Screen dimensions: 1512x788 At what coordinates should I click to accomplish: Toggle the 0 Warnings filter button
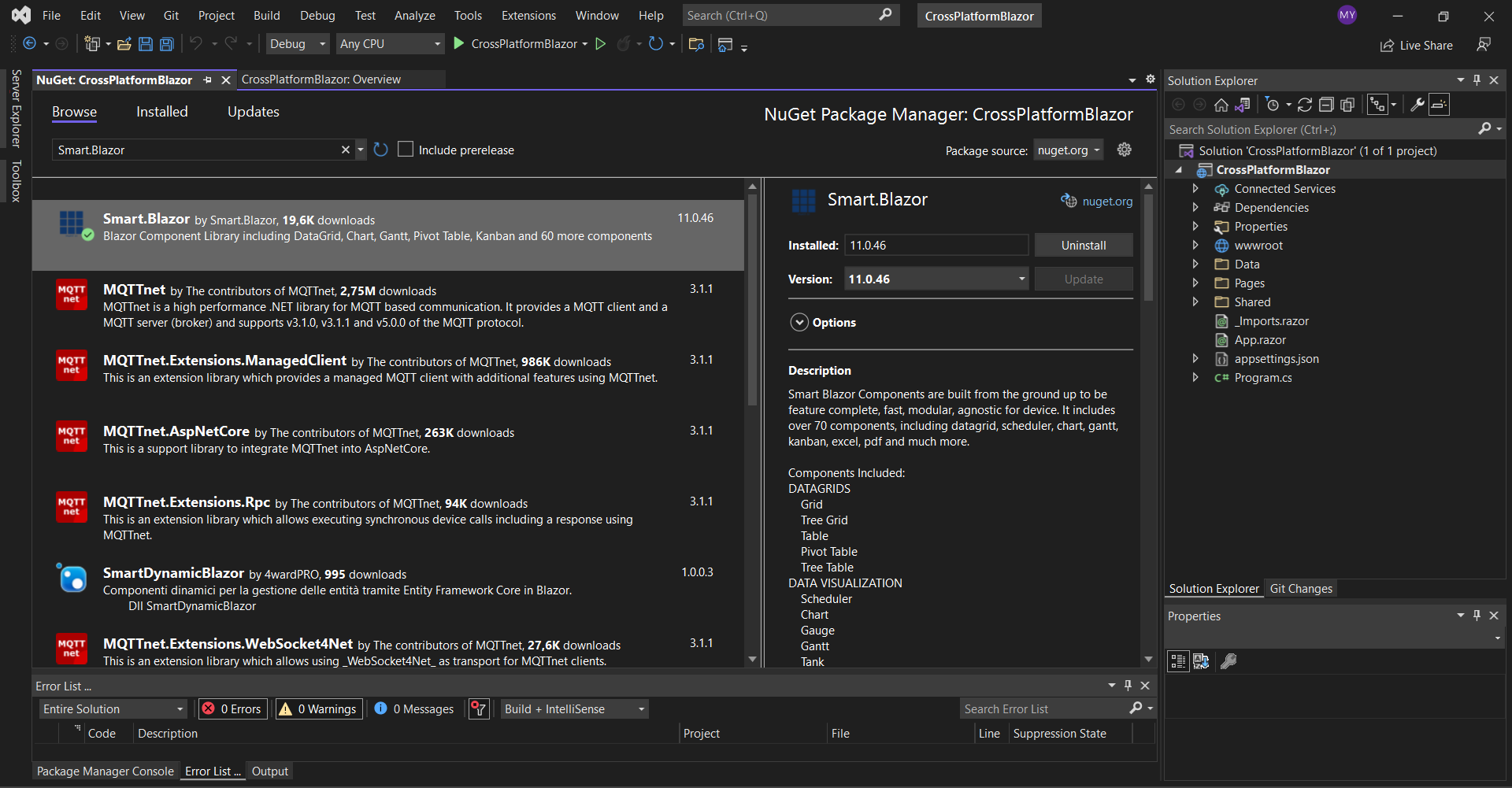(319, 708)
